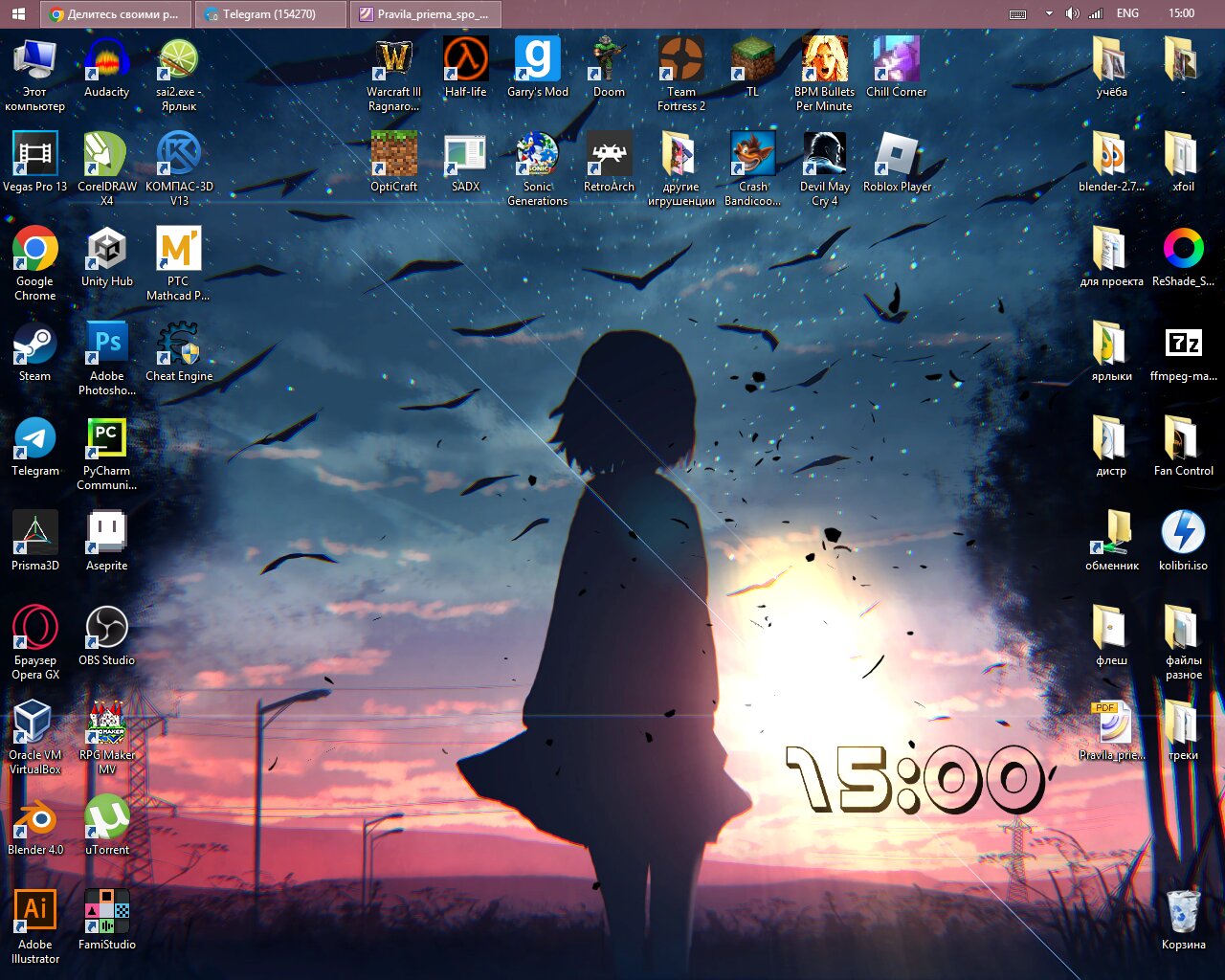
Task: Select the Fan Control folder
Action: pyautogui.click(x=1183, y=447)
